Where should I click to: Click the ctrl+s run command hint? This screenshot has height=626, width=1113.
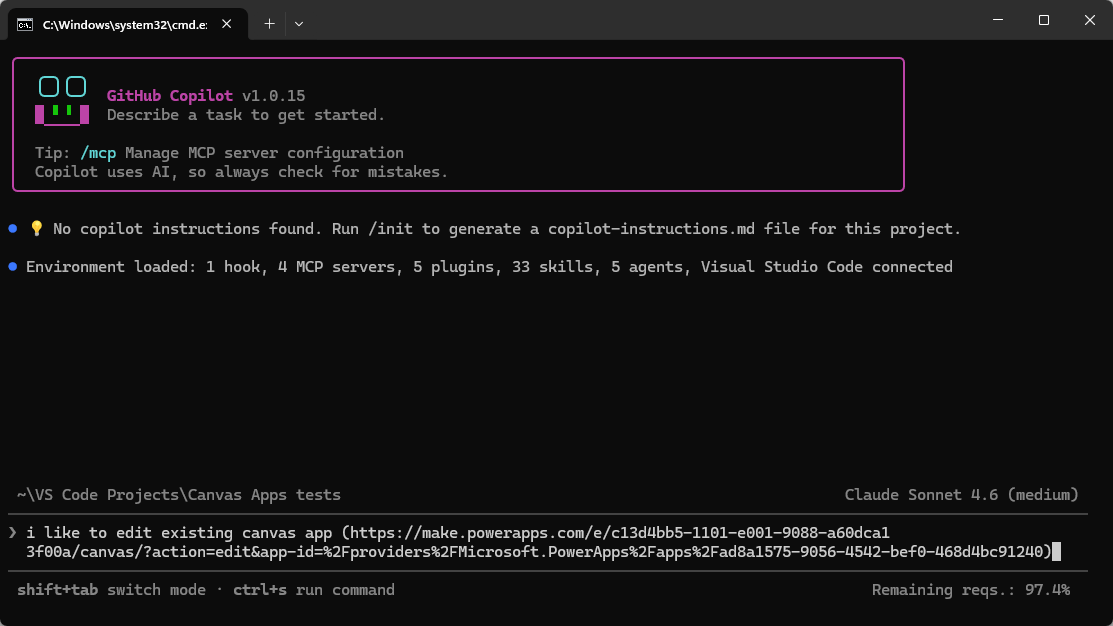[x=313, y=590]
